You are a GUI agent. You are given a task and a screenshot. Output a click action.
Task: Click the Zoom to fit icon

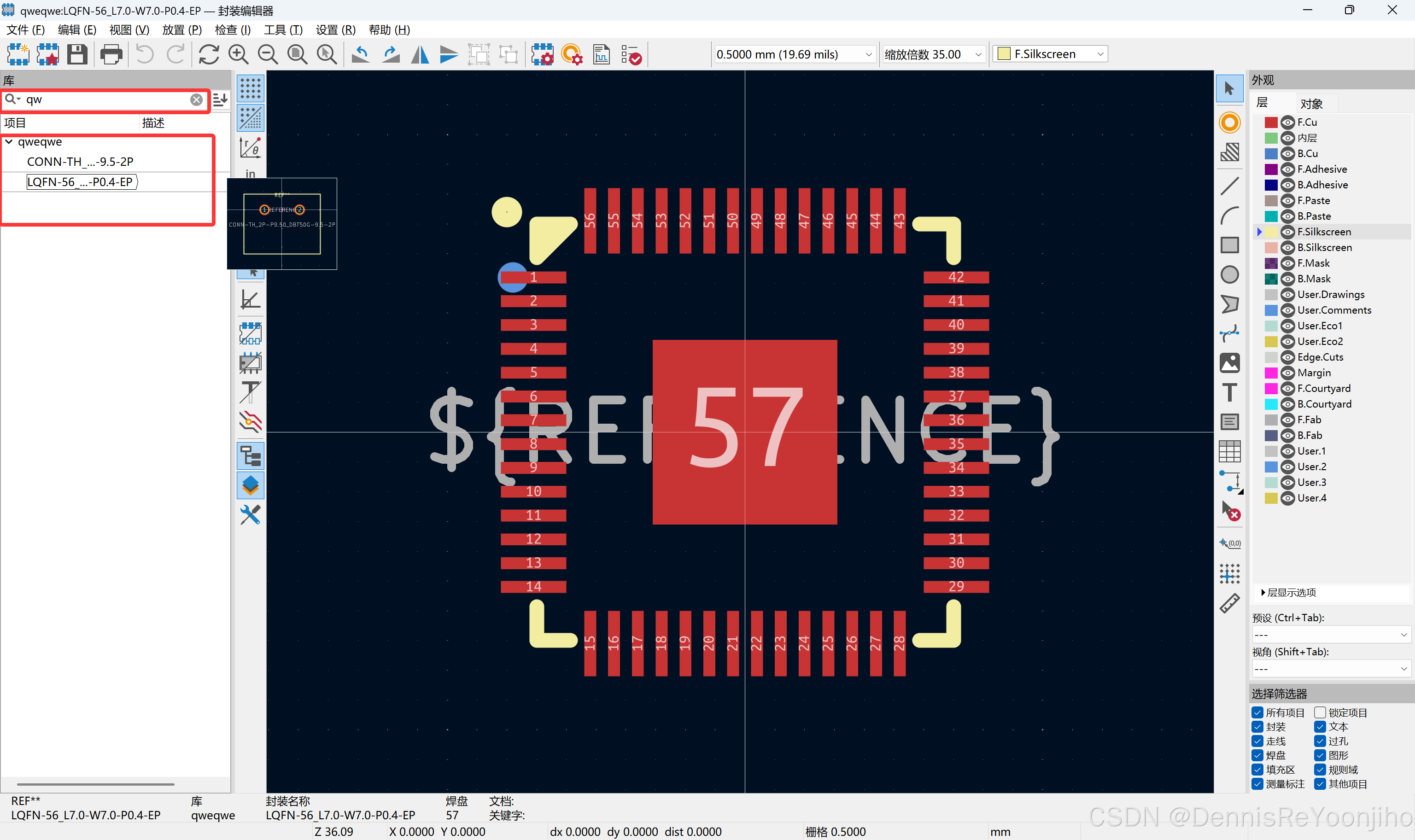click(297, 54)
